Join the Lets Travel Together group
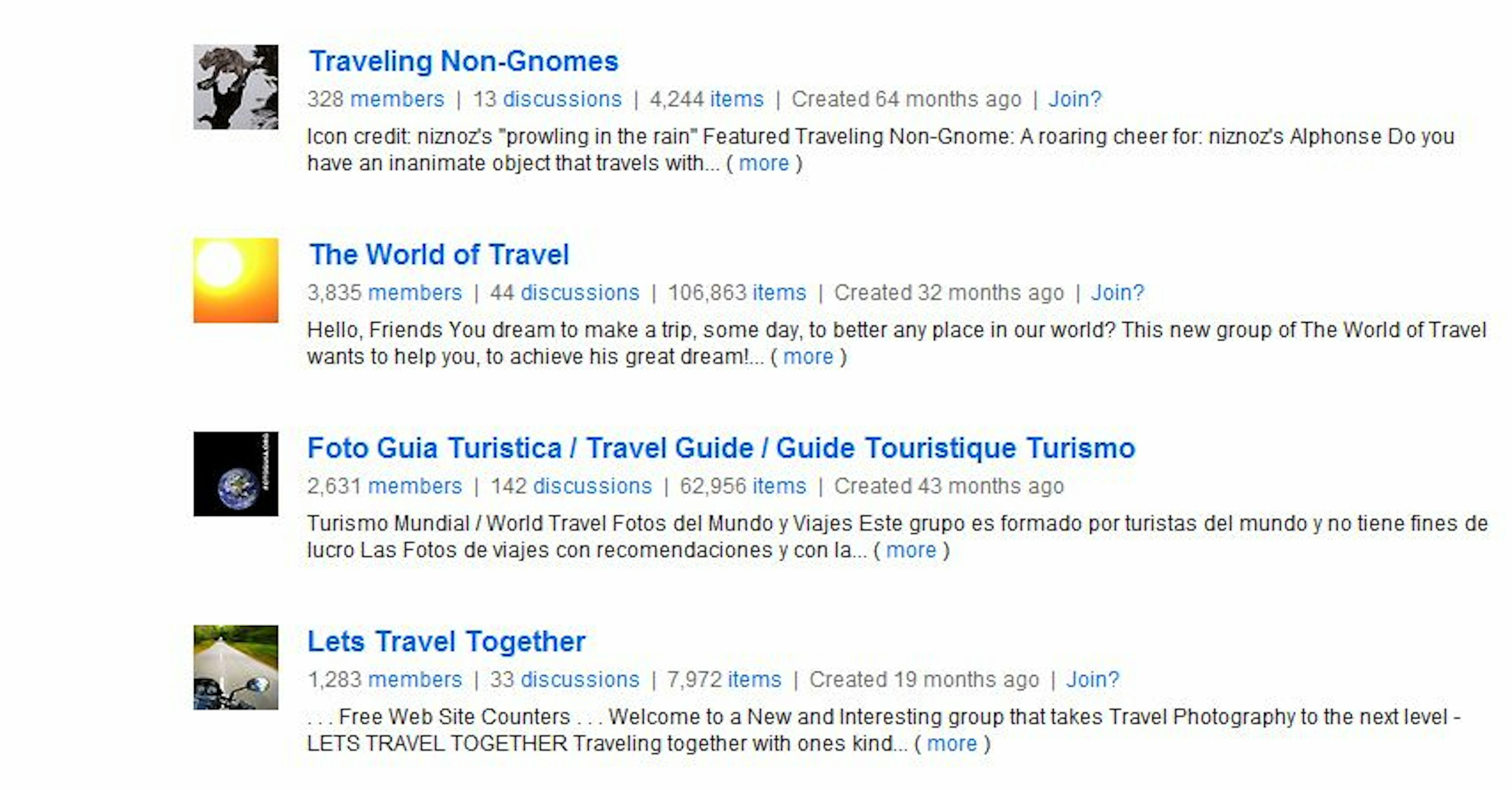Screen dimensions: 1512x790 [x=1092, y=680]
